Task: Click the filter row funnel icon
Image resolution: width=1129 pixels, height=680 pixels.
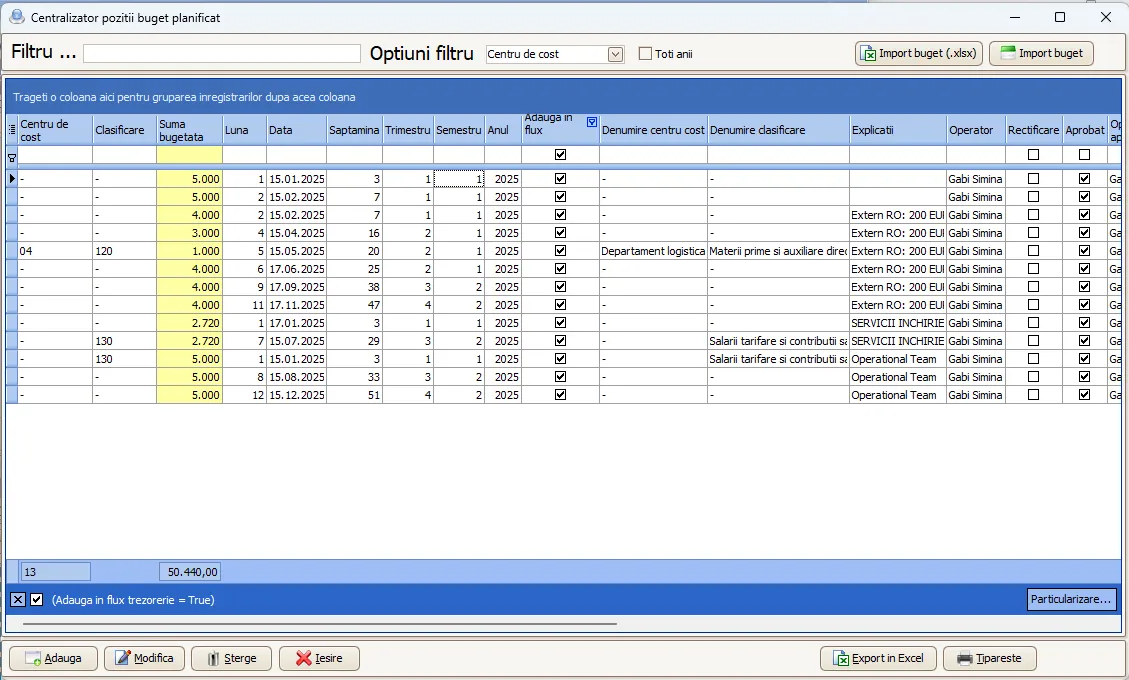Action: [12, 156]
